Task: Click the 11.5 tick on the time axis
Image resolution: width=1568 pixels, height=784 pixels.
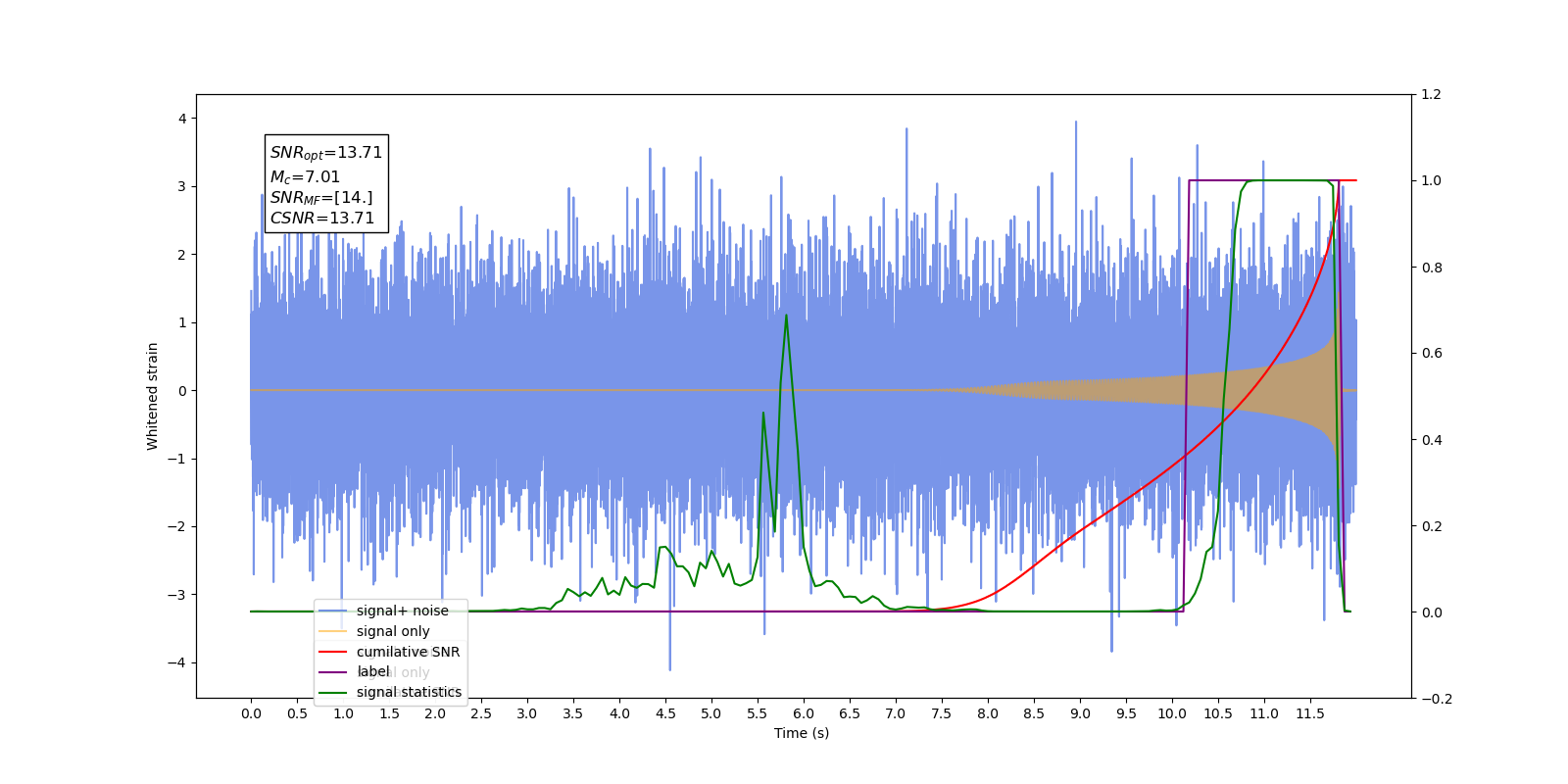Action: coord(1310,713)
